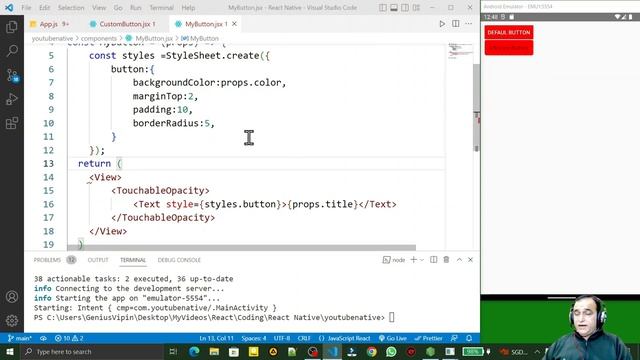Add a new terminal with plus icon
This screenshot has height=360, width=640.
tap(413, 260)
